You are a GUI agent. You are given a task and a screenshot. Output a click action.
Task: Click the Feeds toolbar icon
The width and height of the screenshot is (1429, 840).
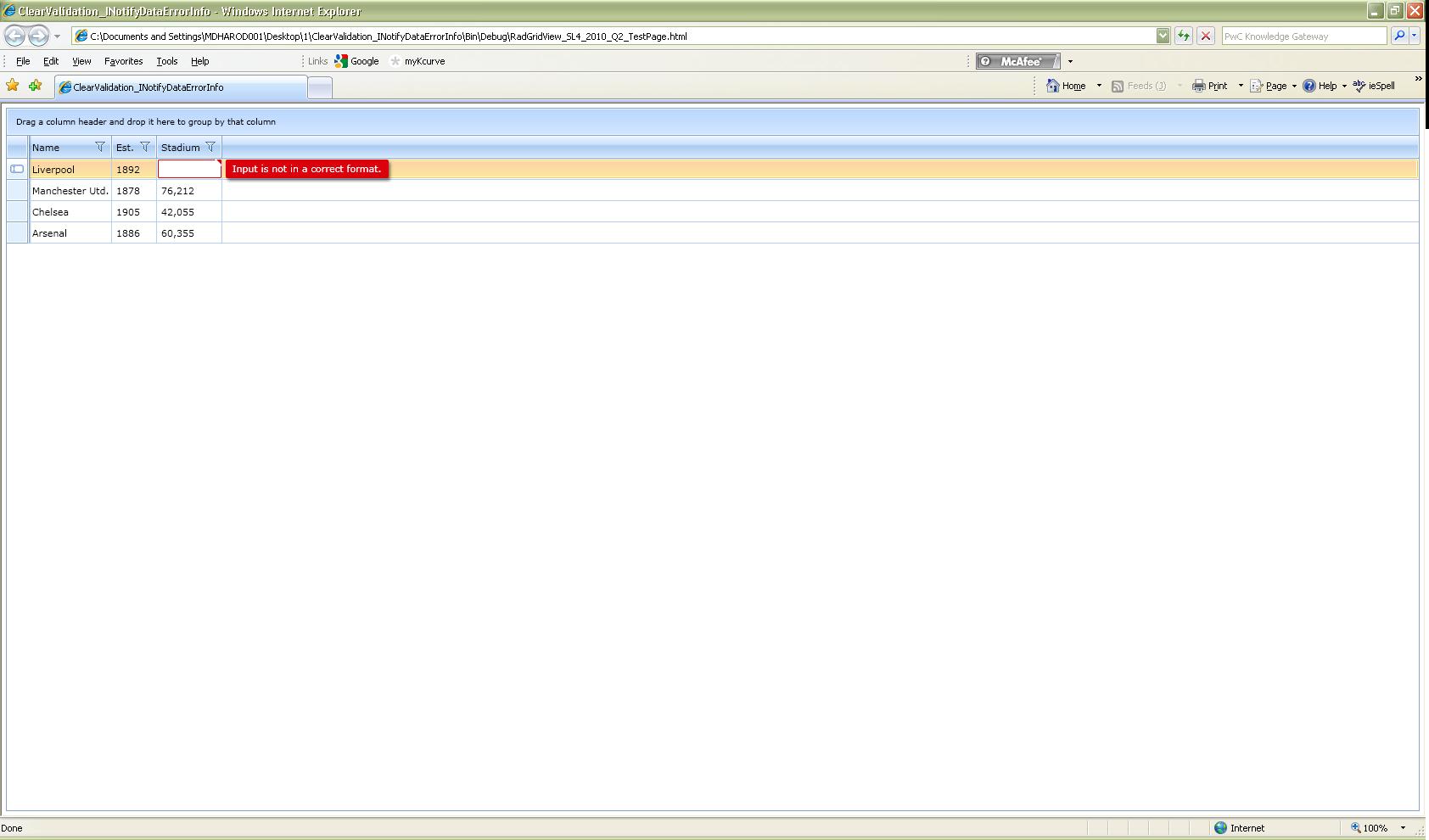[x=1118, y=86]
